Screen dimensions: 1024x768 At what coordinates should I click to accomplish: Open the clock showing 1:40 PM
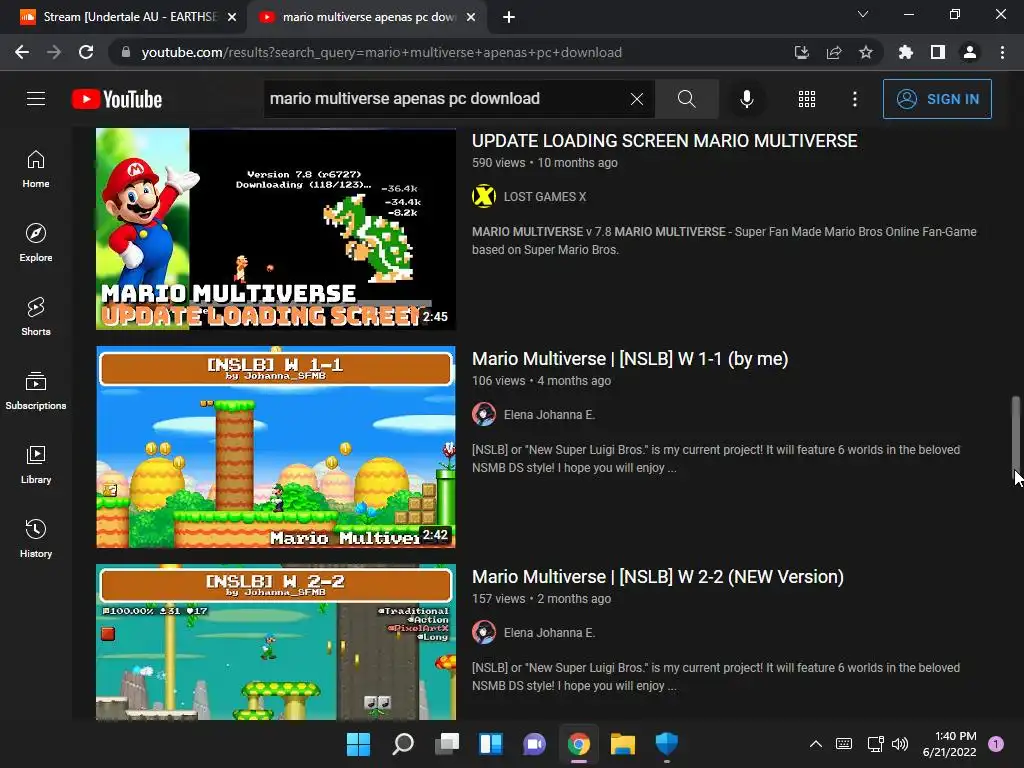[949, 744]
